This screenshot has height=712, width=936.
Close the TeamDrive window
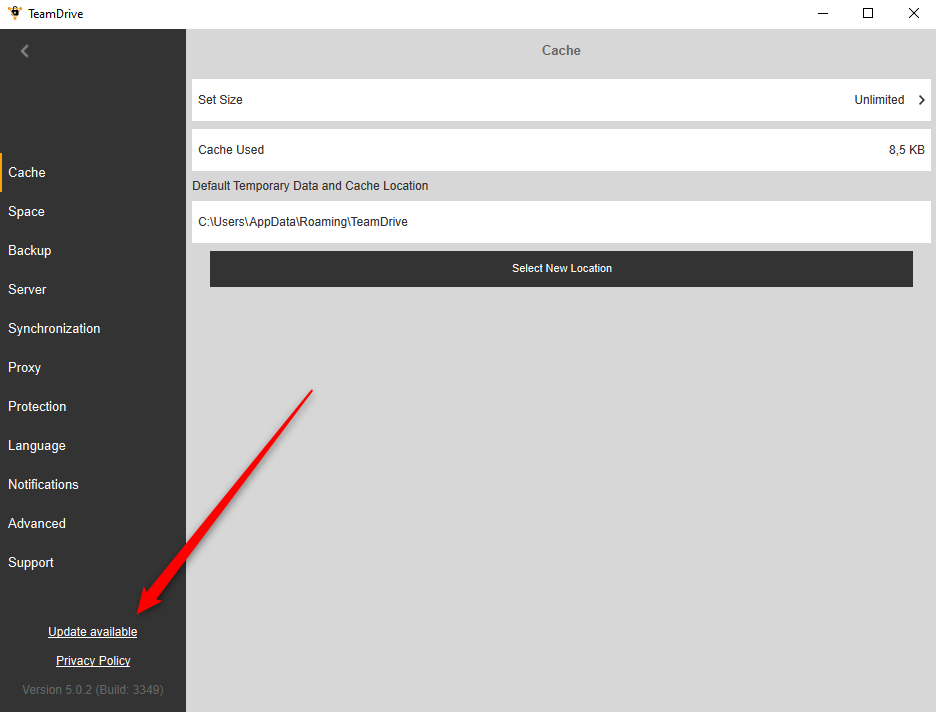coord(913,13)
